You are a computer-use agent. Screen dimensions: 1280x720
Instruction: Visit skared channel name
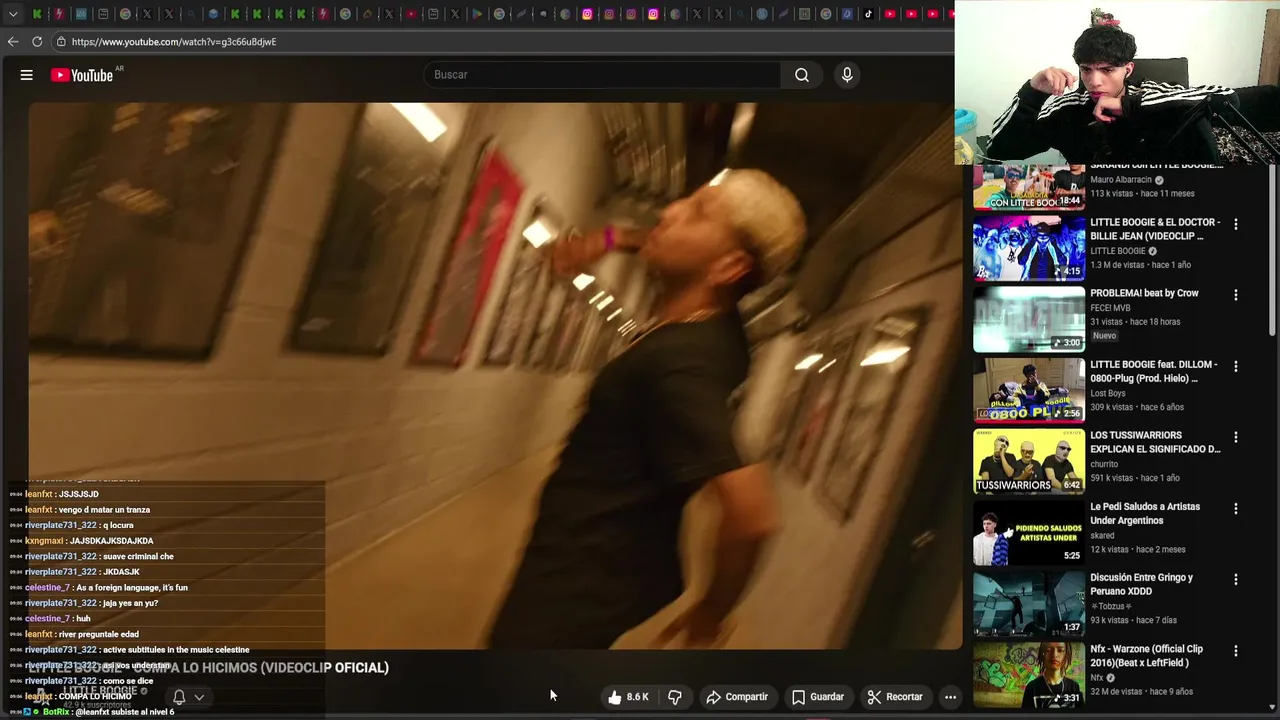point(1102,535)
